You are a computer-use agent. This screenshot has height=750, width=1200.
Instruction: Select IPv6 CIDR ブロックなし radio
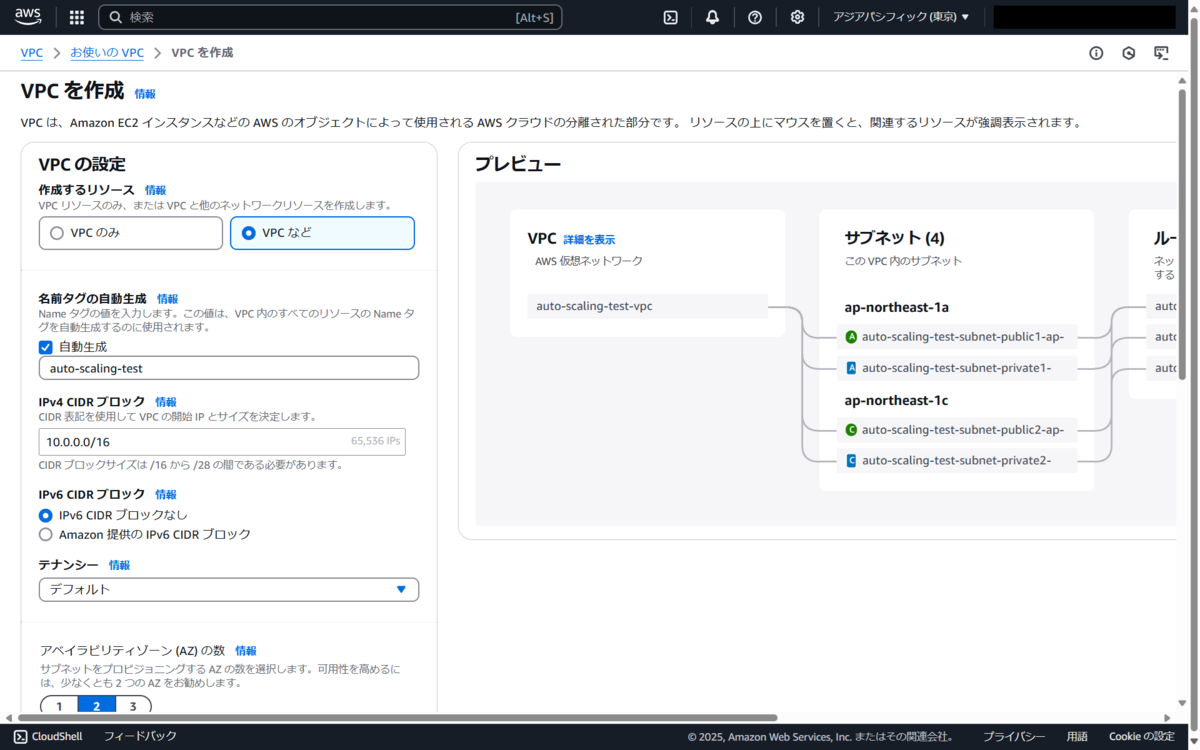coord(45,515)
